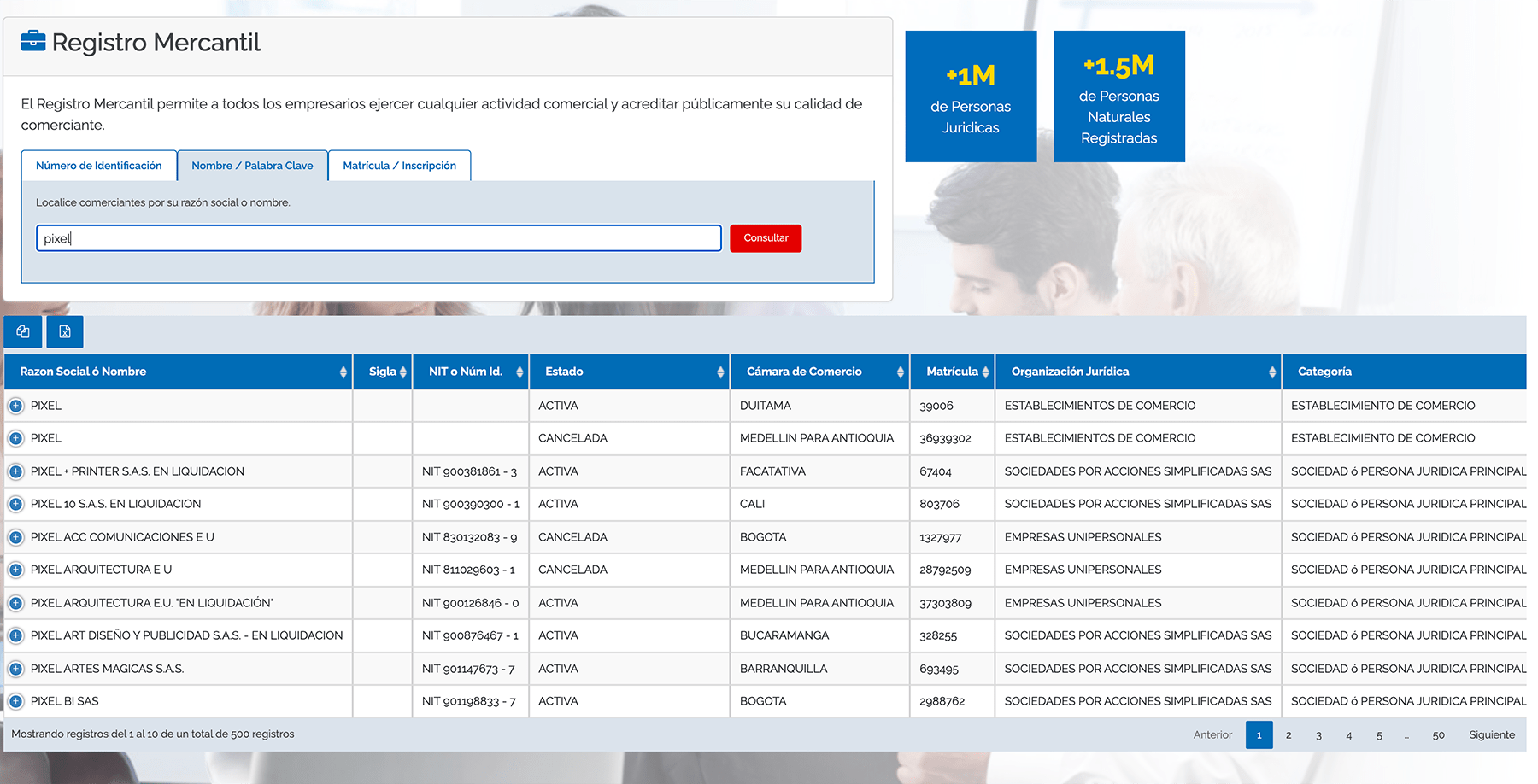Click the 'FACATATIVA' chamber cell
The width and height of the screenshot is (1538, 784).
pyautogui.click(x=820, y=471)
